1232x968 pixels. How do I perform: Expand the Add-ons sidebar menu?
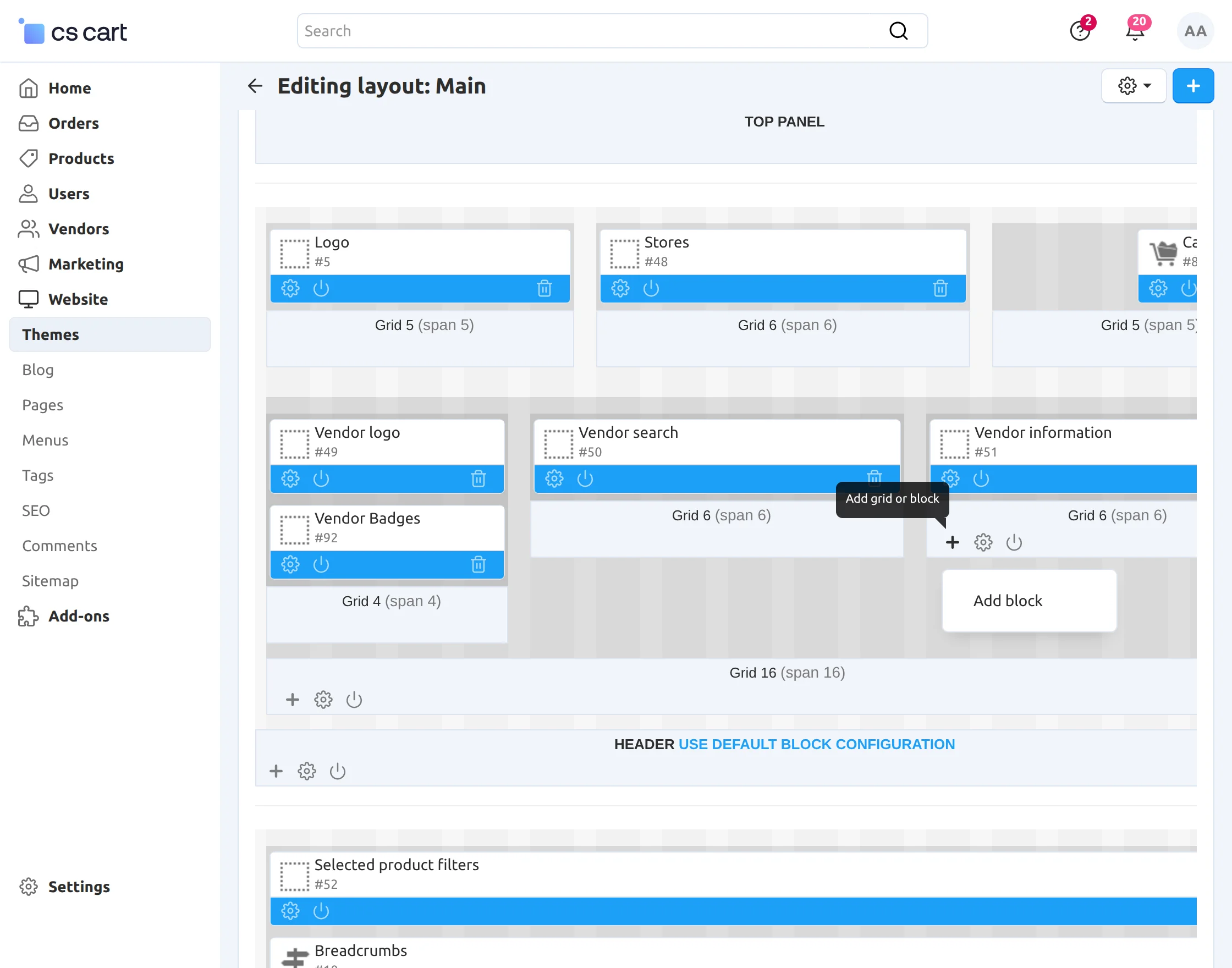coord(79,616)
